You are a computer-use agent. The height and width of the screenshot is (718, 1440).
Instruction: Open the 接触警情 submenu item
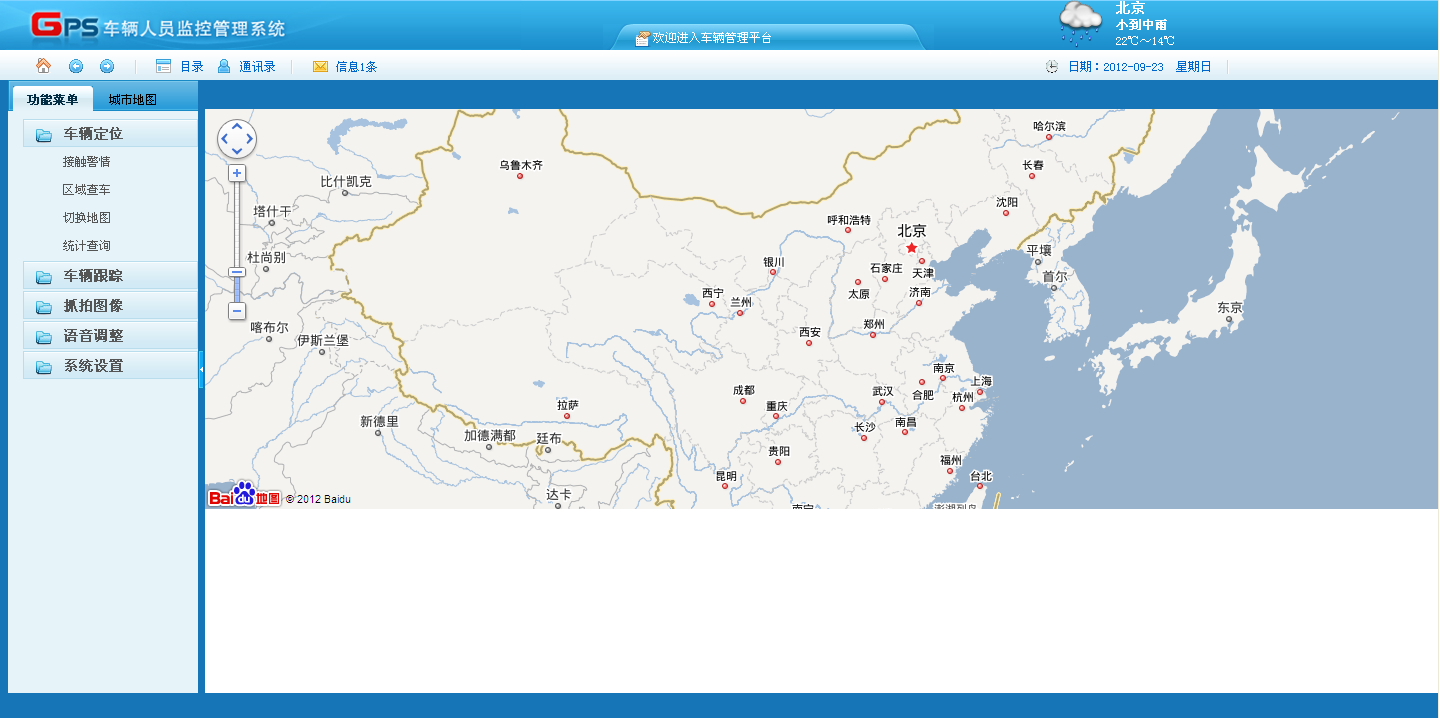tap(86, 161)
